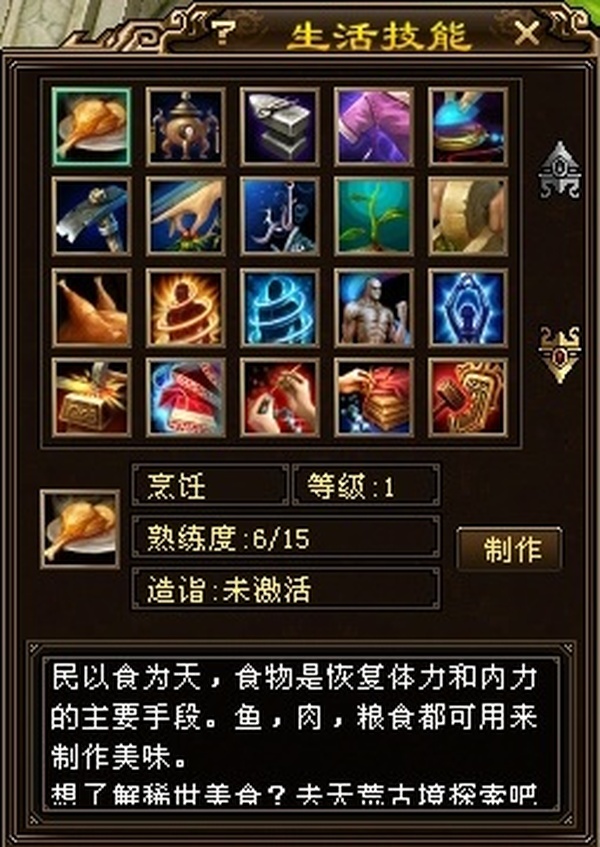600x847 pixels.
Task: Select the whole roast chicken skill icon
Action: pos(91,308)
